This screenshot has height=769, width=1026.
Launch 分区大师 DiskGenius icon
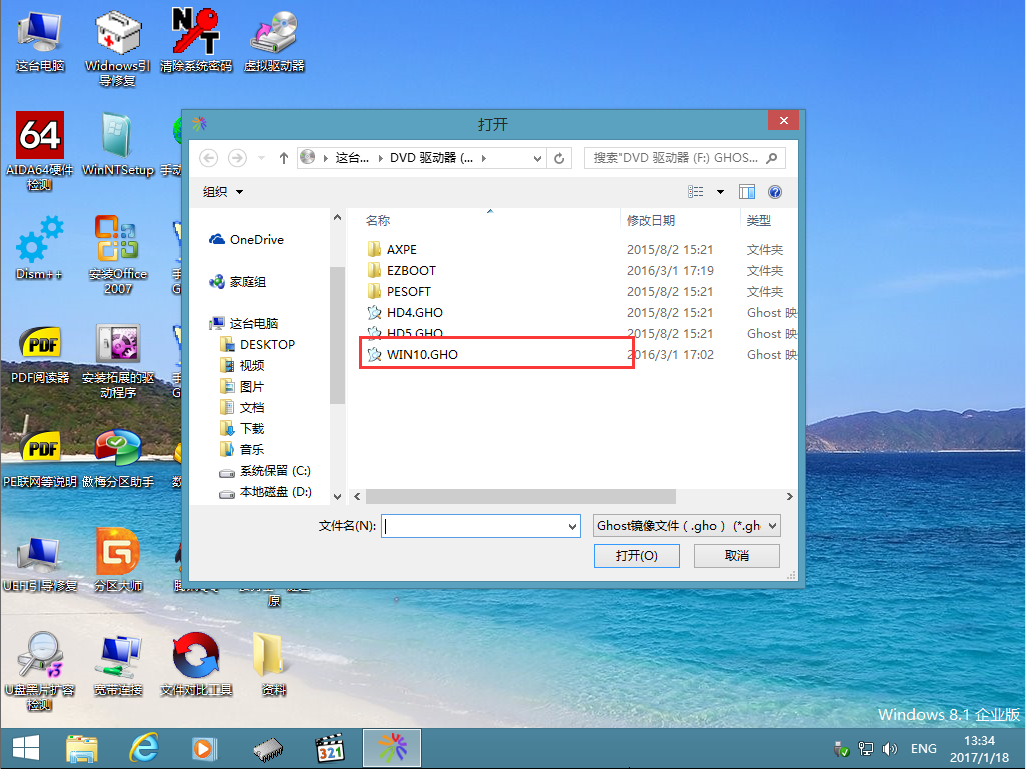[118, 562]
